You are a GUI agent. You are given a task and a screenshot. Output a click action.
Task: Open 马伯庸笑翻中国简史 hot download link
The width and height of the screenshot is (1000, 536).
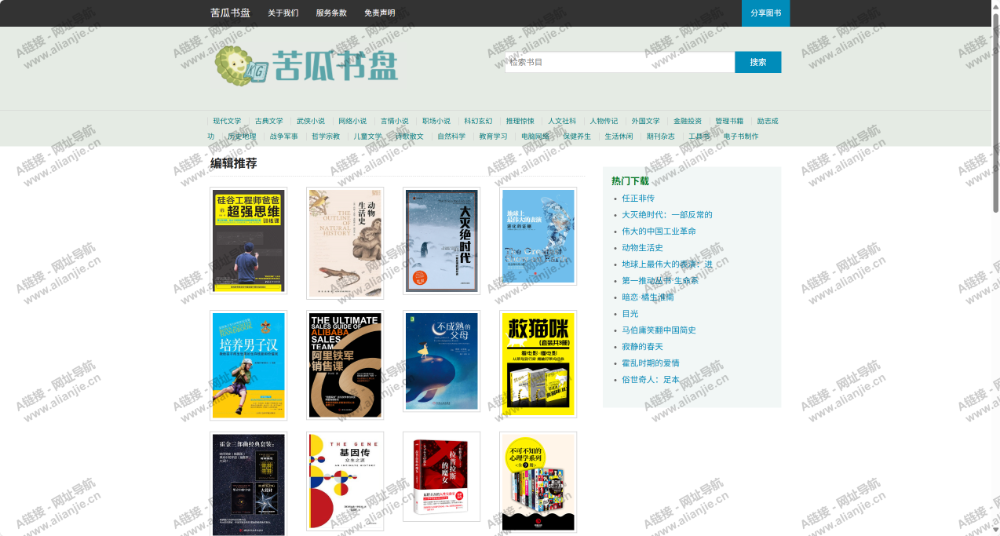coord(659,330)
